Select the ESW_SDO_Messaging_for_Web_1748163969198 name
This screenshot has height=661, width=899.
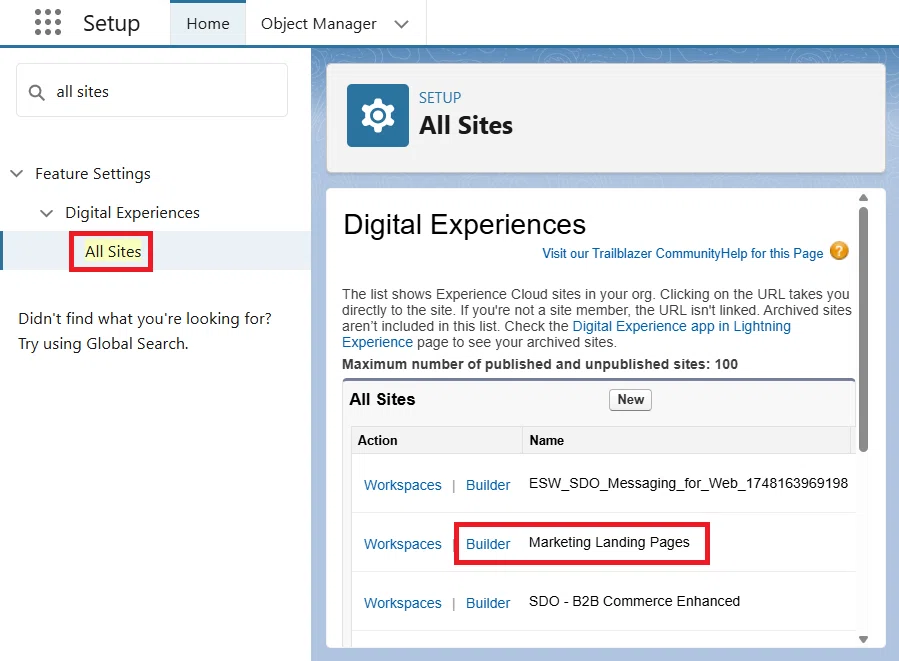[688, 483]
